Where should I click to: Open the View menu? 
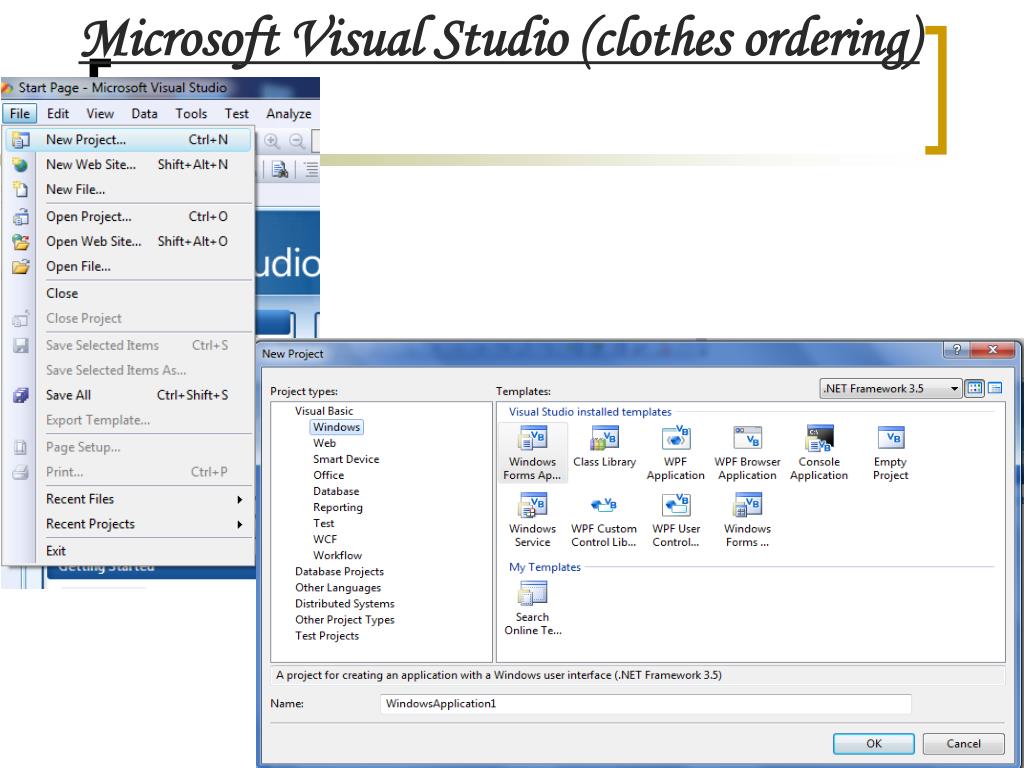click(x=100, y=114)
